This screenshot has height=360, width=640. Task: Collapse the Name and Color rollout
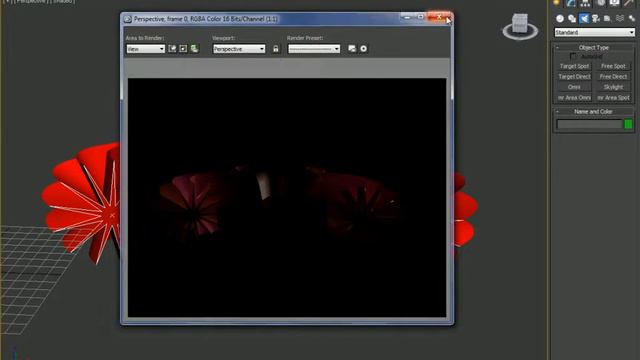tap(593, 111)
